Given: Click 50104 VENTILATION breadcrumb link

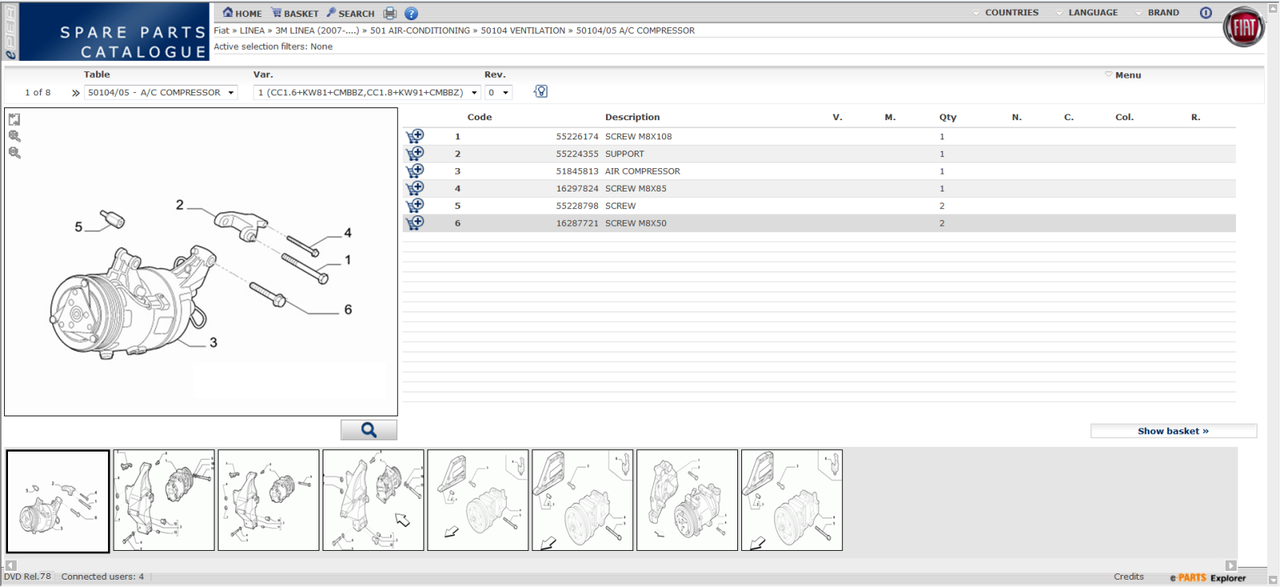Looking at the screenshot, I should (x=522, y=31).
